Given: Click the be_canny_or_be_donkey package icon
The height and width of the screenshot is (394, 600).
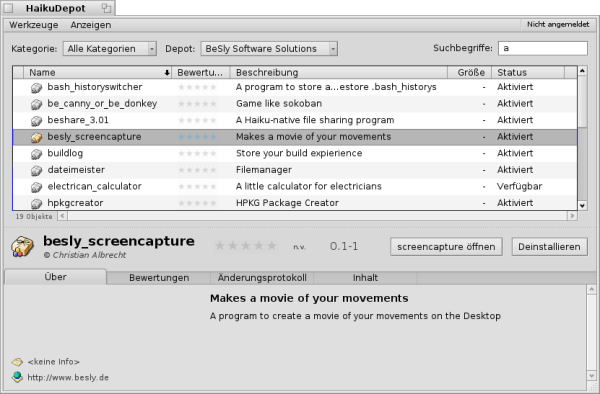Looking at the screenshot, I should 36,104.
